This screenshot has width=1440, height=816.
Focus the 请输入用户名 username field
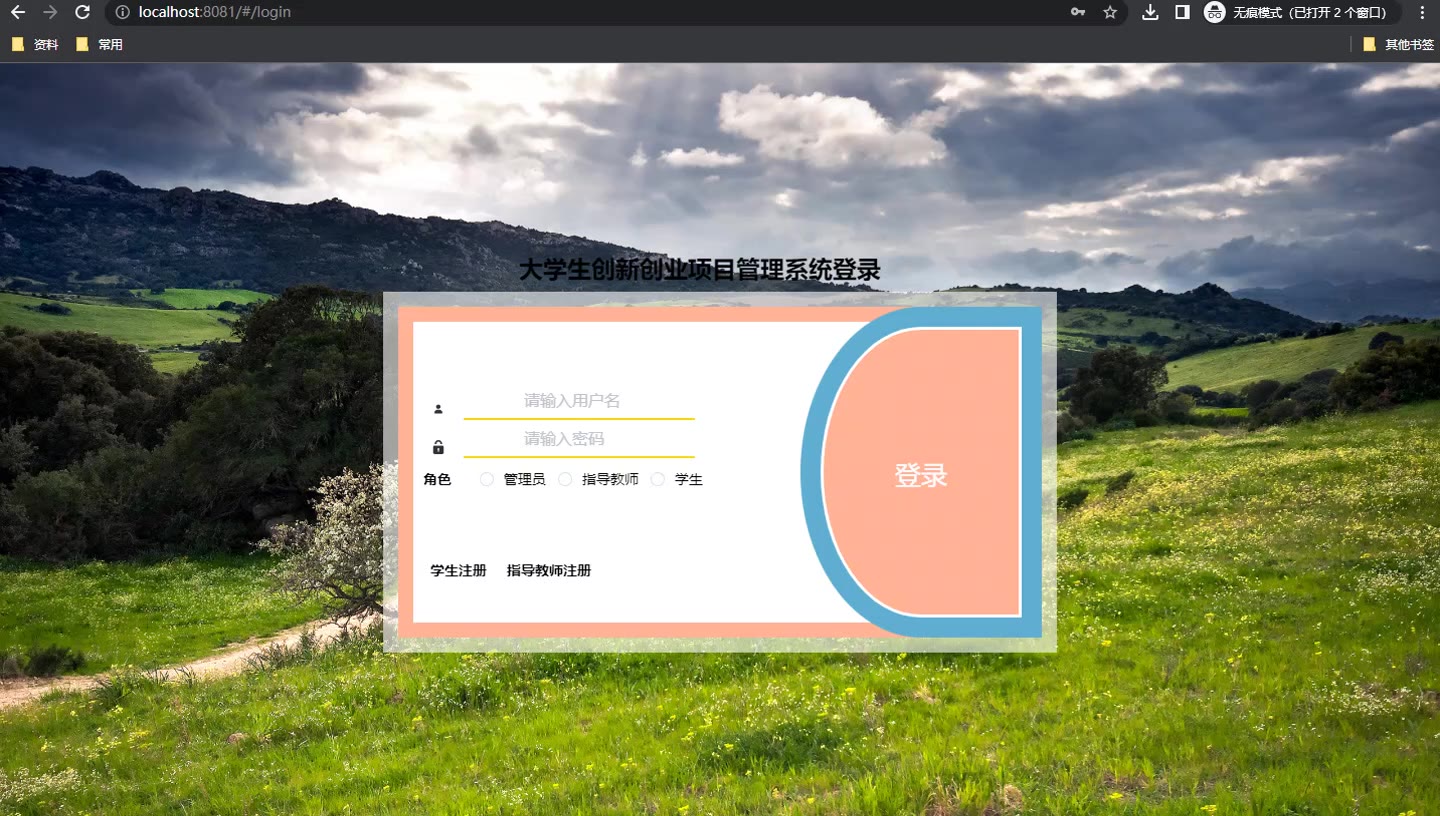point(579,401)
